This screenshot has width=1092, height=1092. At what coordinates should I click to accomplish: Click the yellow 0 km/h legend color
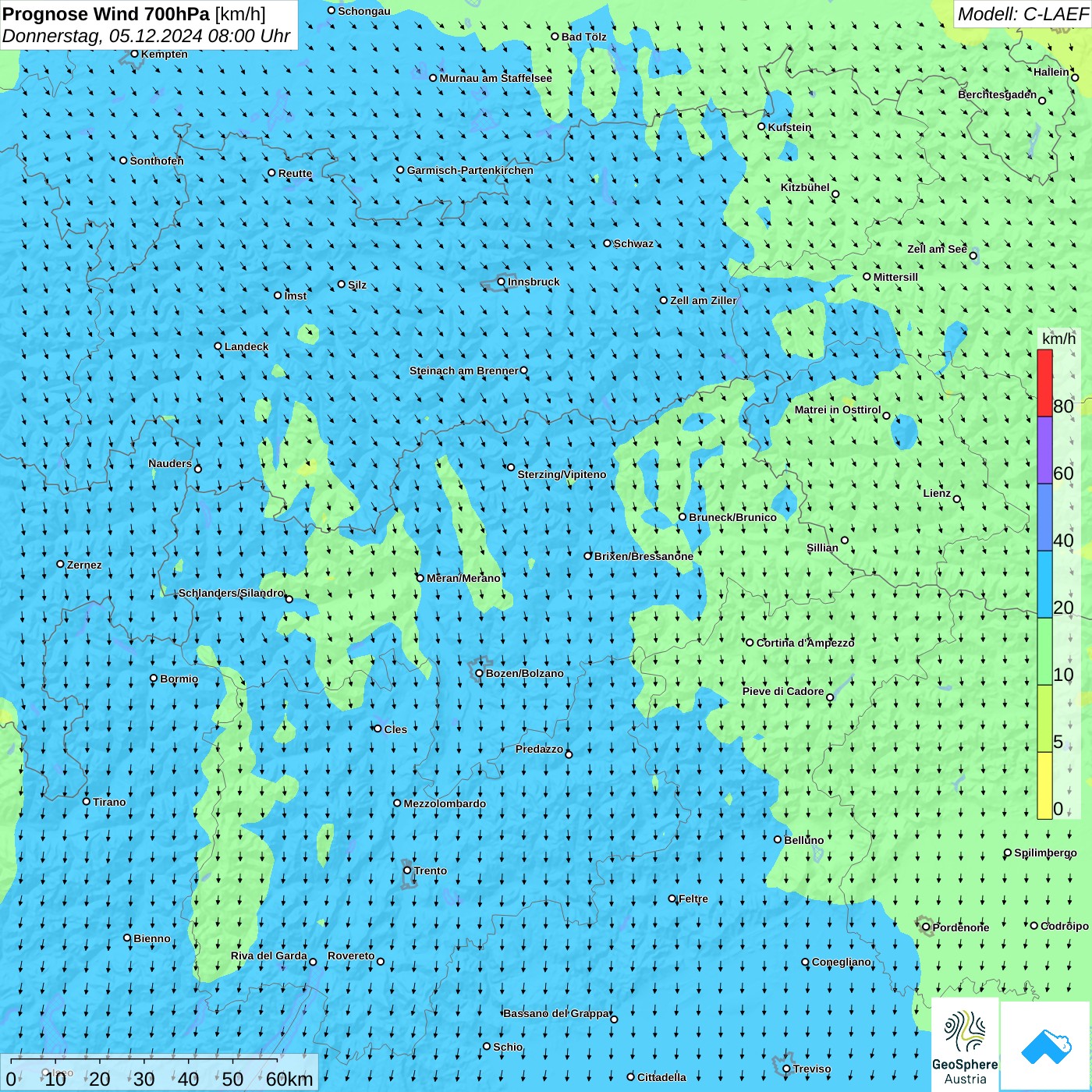tap(1044, 785)
